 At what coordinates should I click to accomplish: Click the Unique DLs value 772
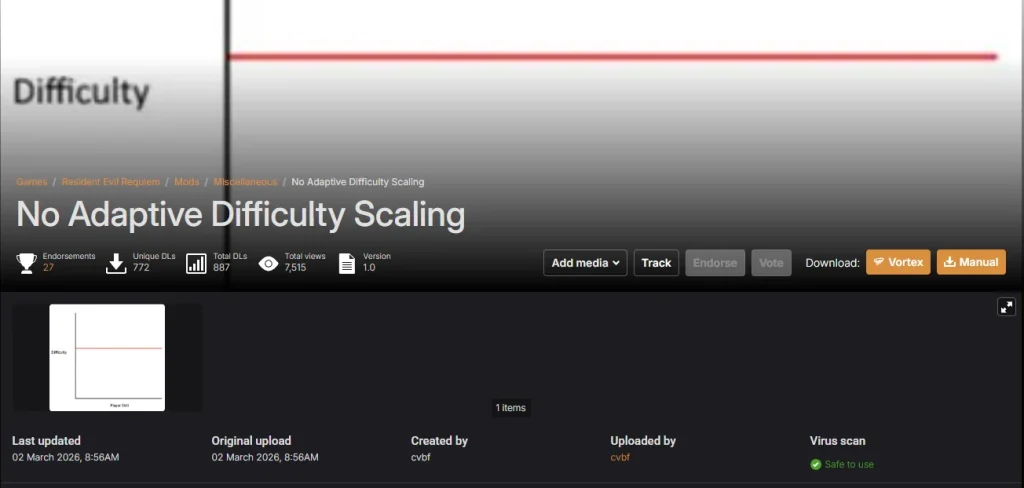(x=141, y=267)
